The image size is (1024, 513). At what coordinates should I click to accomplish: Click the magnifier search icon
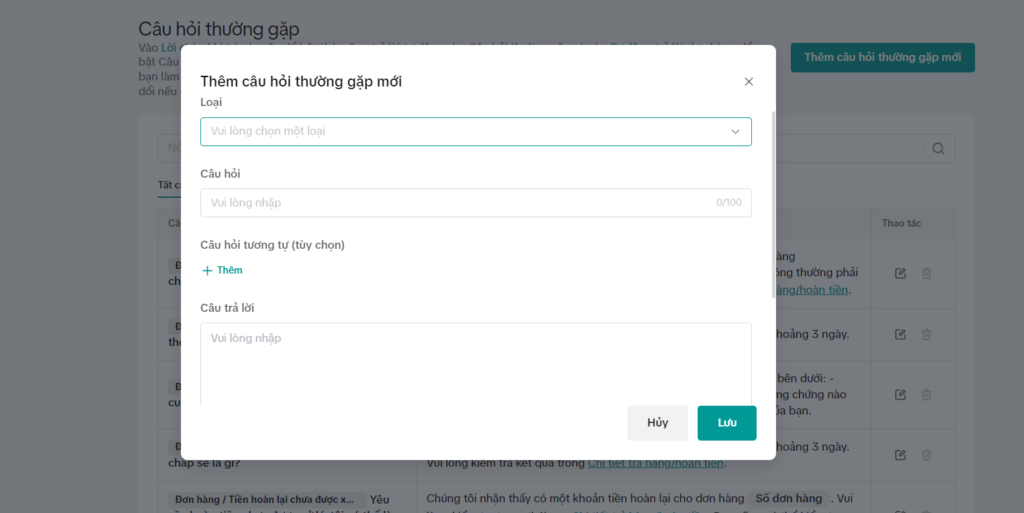coord(938,149)
